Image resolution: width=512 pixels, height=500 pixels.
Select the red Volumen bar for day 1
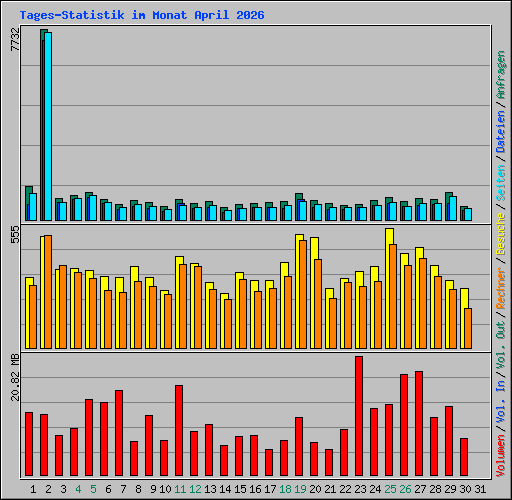(29, 444)
